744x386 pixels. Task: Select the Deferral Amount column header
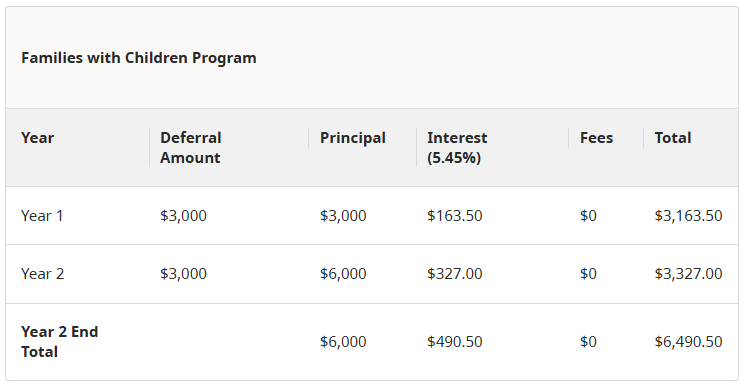(x=191, y=147)
